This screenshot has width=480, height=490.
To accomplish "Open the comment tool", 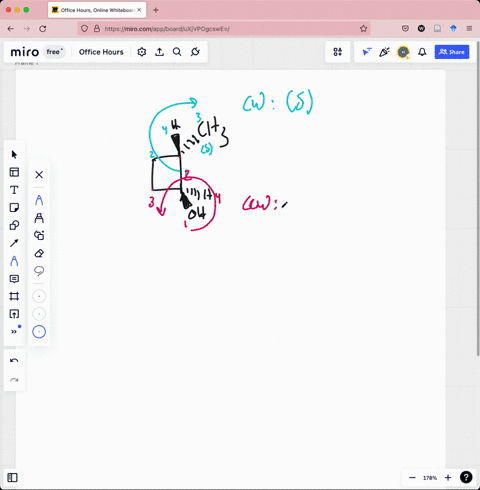I will point(14,279).
